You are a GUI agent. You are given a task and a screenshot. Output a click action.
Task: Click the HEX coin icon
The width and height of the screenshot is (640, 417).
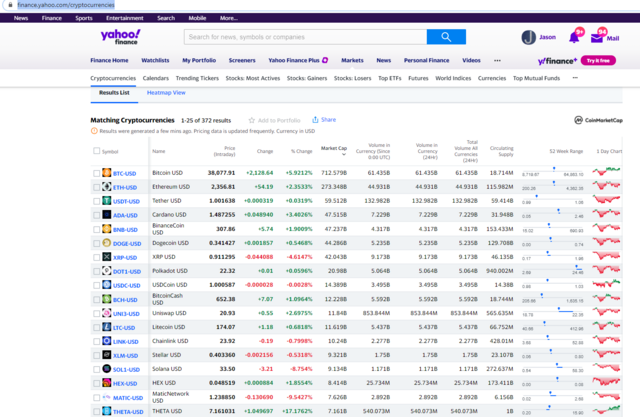tap(107, 383)
